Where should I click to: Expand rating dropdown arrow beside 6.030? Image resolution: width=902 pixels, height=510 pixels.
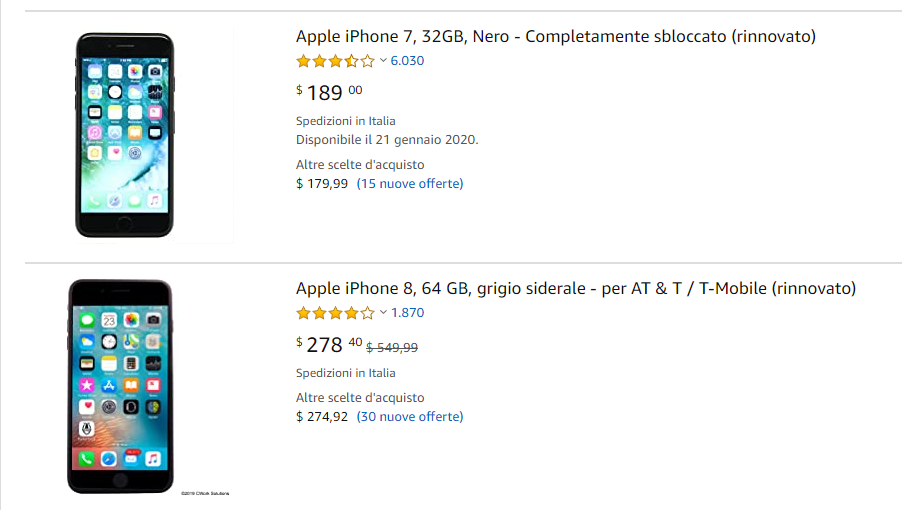(383, 60)
